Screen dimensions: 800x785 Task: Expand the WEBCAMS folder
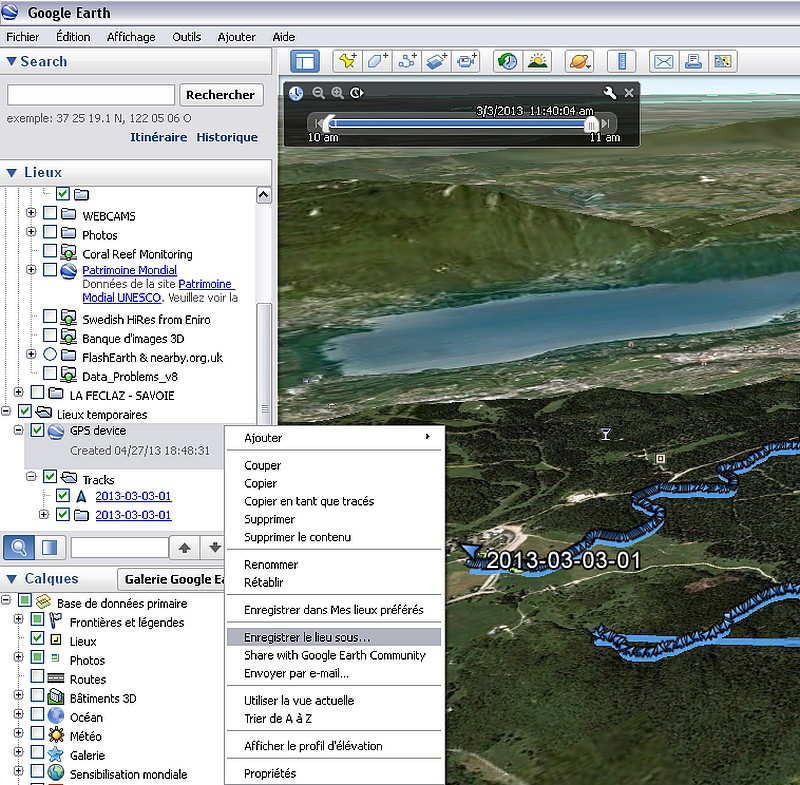pyautogui.click(x=31, y=213)
